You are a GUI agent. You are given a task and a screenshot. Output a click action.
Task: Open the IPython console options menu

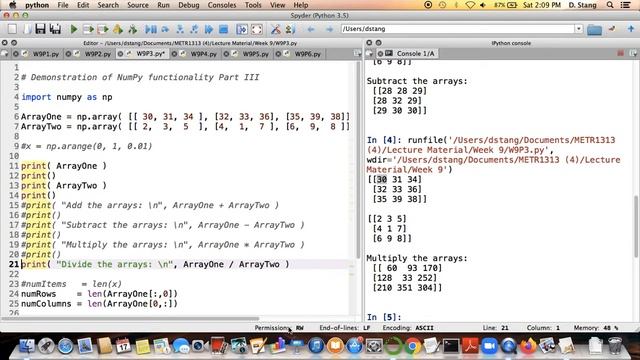coord(633,53)
